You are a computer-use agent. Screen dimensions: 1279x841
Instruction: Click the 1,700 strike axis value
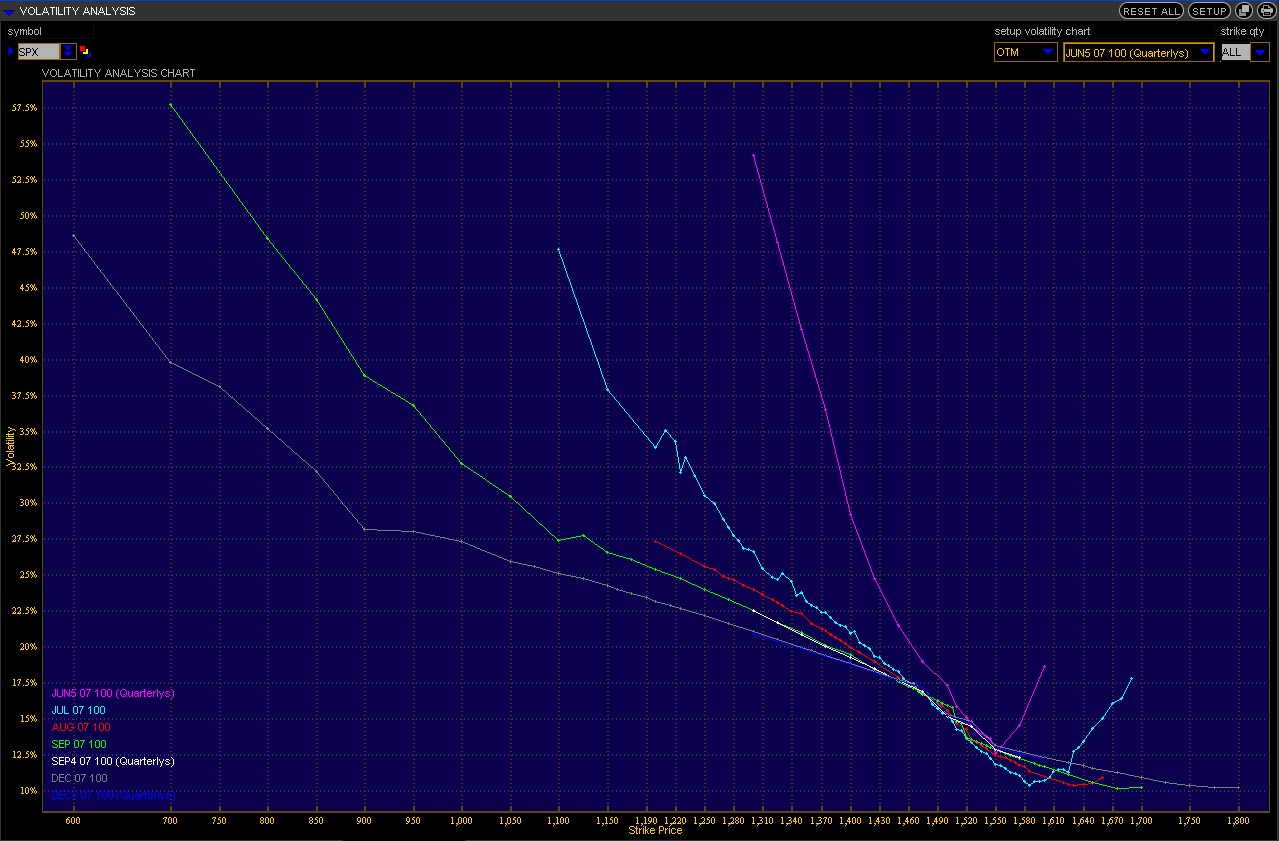pyautogui.click(x=1141, y=820)
